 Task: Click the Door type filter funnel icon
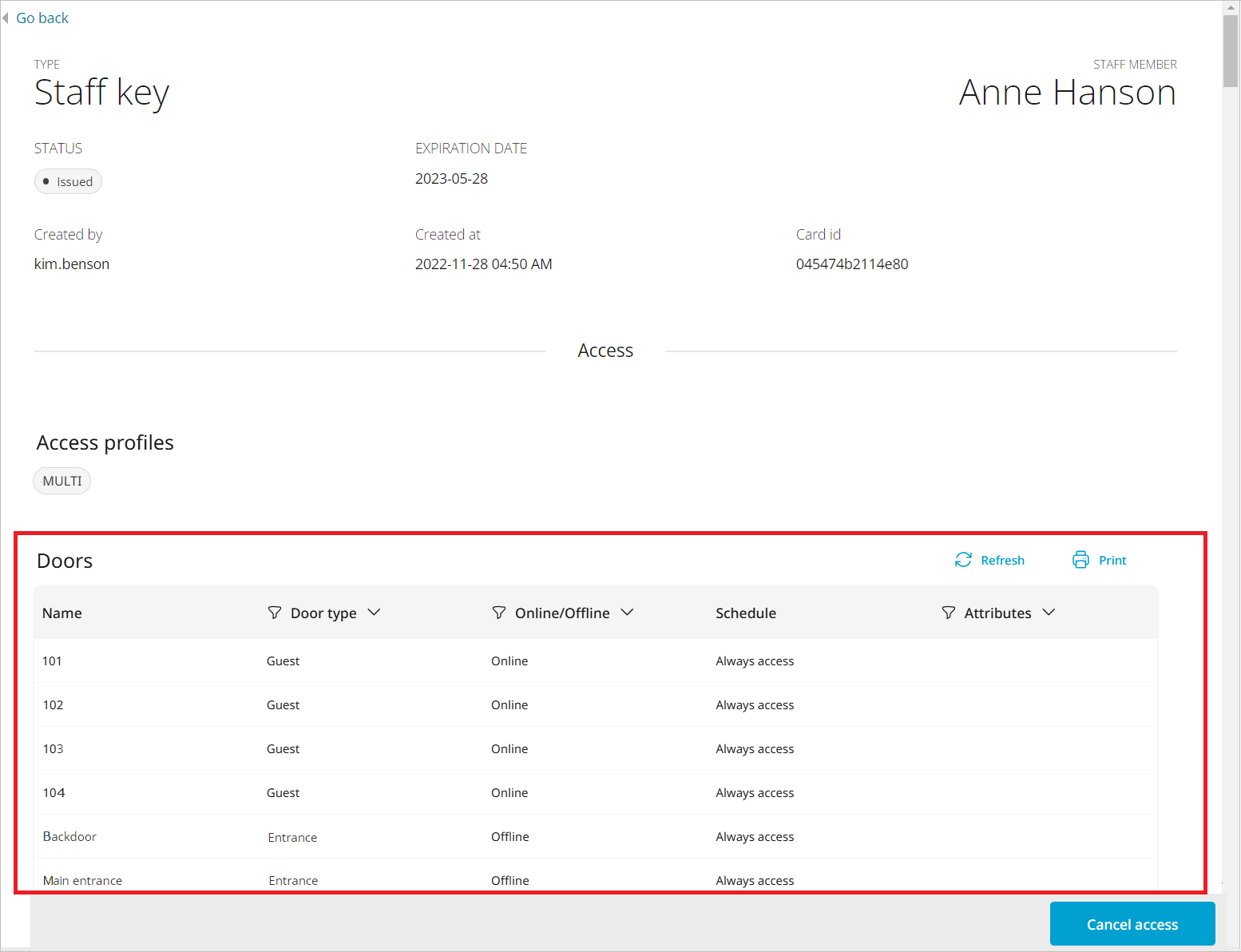click(x=275, y=613)
